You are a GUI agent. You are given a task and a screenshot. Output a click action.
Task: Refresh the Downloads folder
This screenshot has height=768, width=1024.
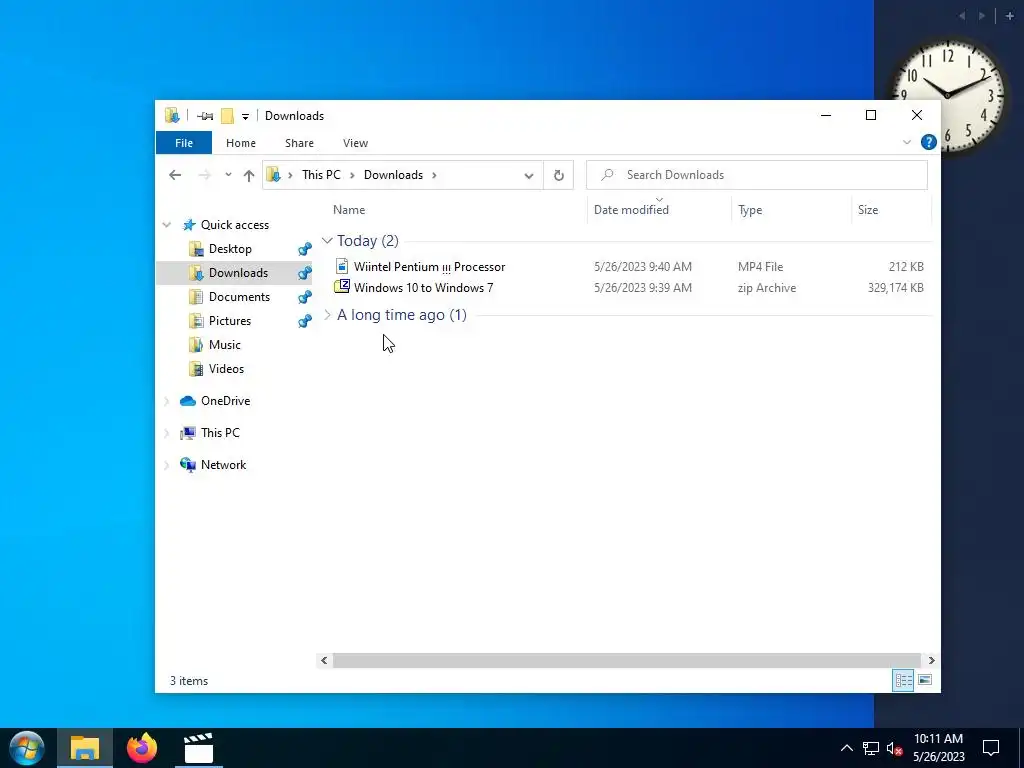tap(558, 175)
